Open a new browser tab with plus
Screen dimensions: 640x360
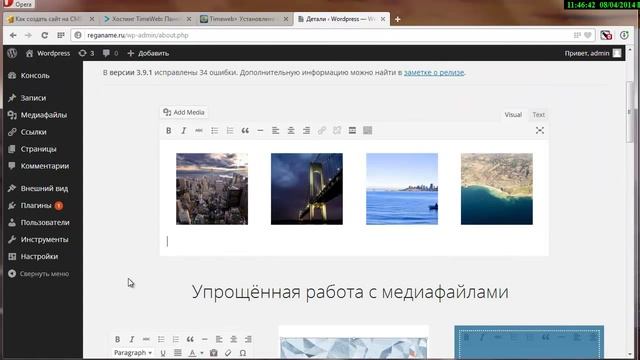click(398, 19)
